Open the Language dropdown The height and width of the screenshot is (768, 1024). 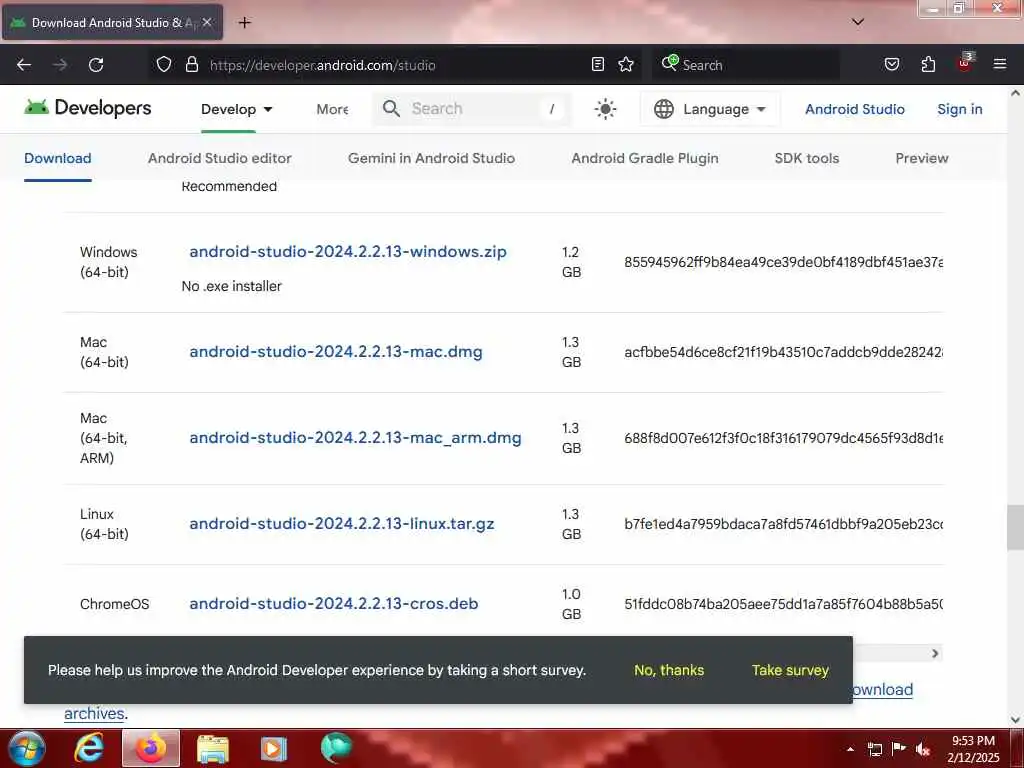tap(710, 109)
